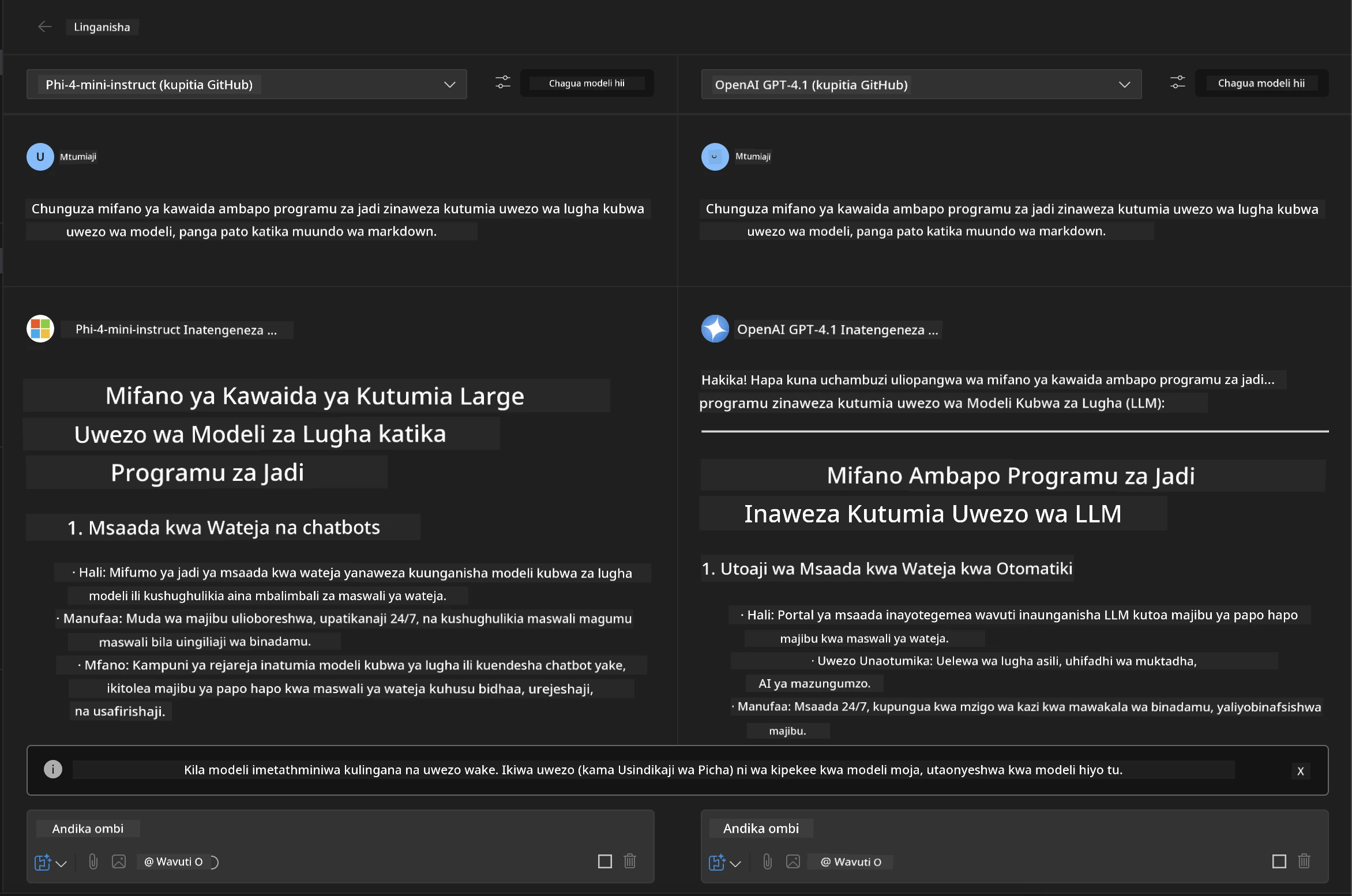Click the prompt enhance icon in right input
Screen dimensions: 1352x896
pyautogui.click(x=716, y=862)
